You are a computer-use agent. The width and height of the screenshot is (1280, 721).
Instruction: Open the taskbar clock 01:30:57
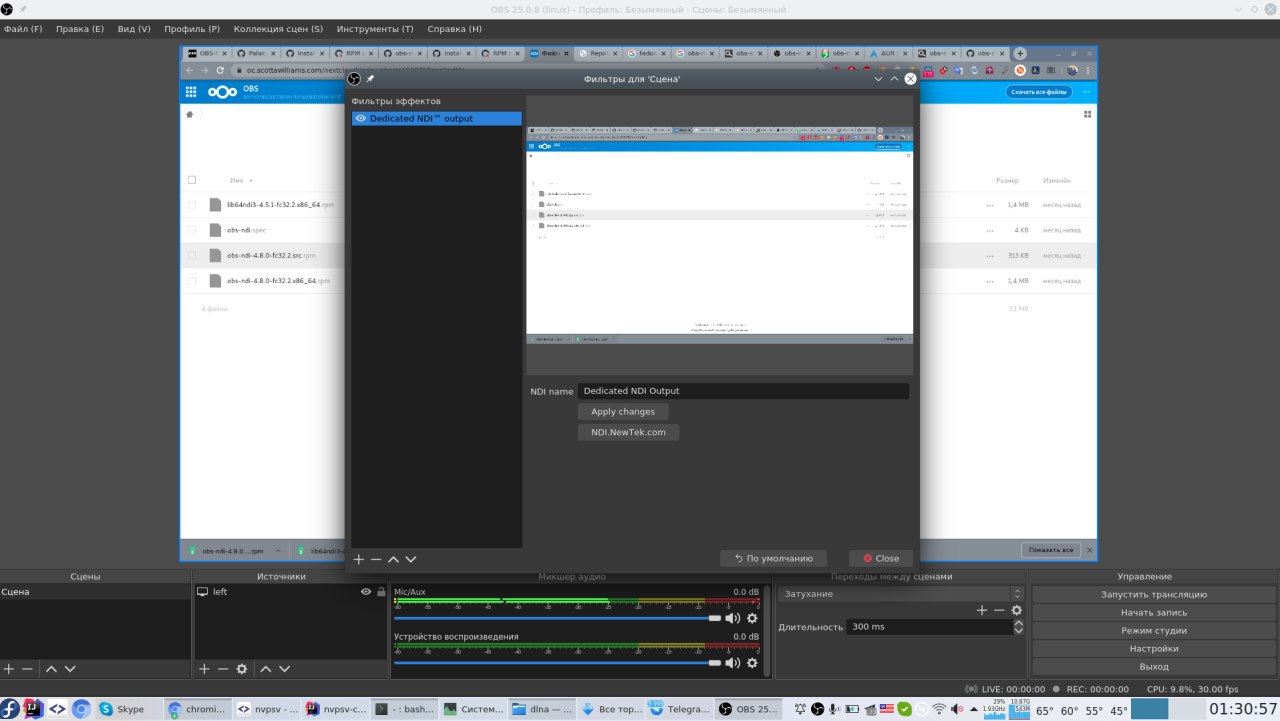[1243, 709]
